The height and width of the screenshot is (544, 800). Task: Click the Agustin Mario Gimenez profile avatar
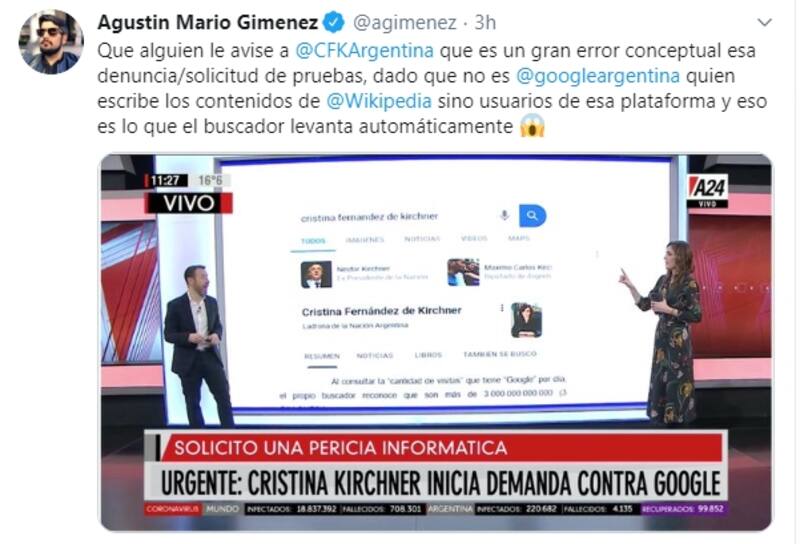point(51,42)
